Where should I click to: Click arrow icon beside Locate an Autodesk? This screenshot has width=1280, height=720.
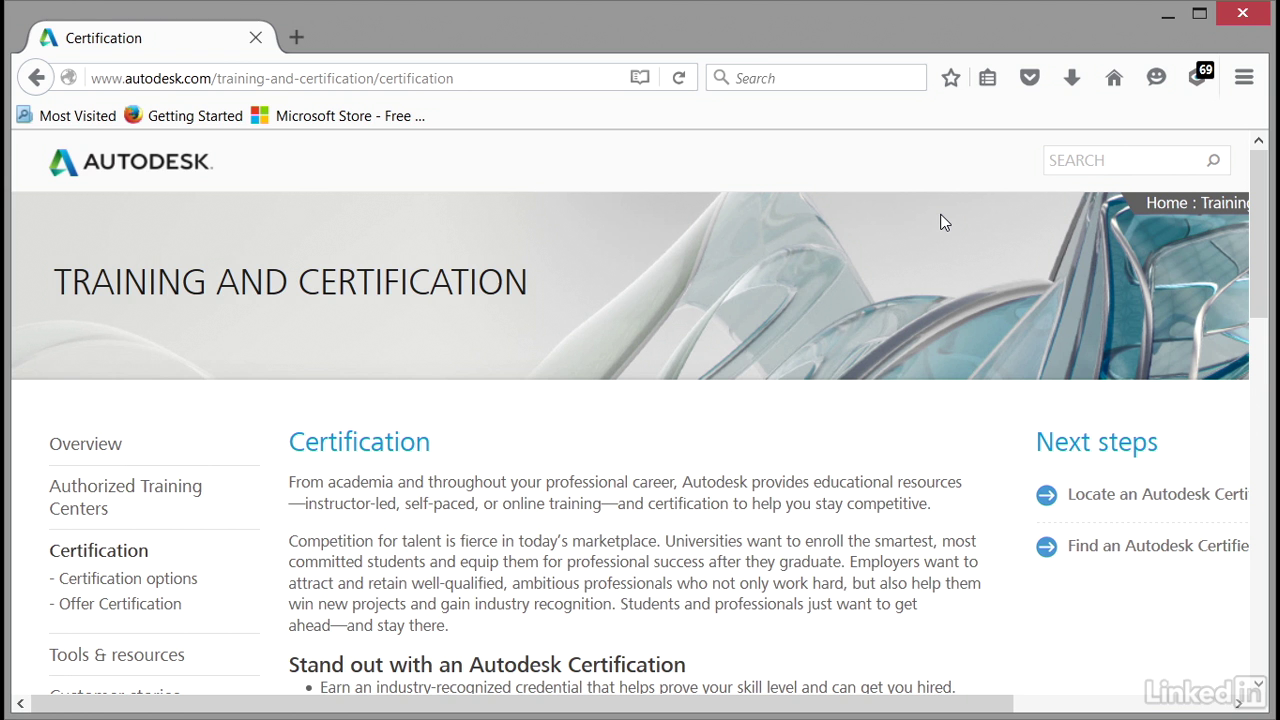pyautogui.click(x=1046, y=495)
